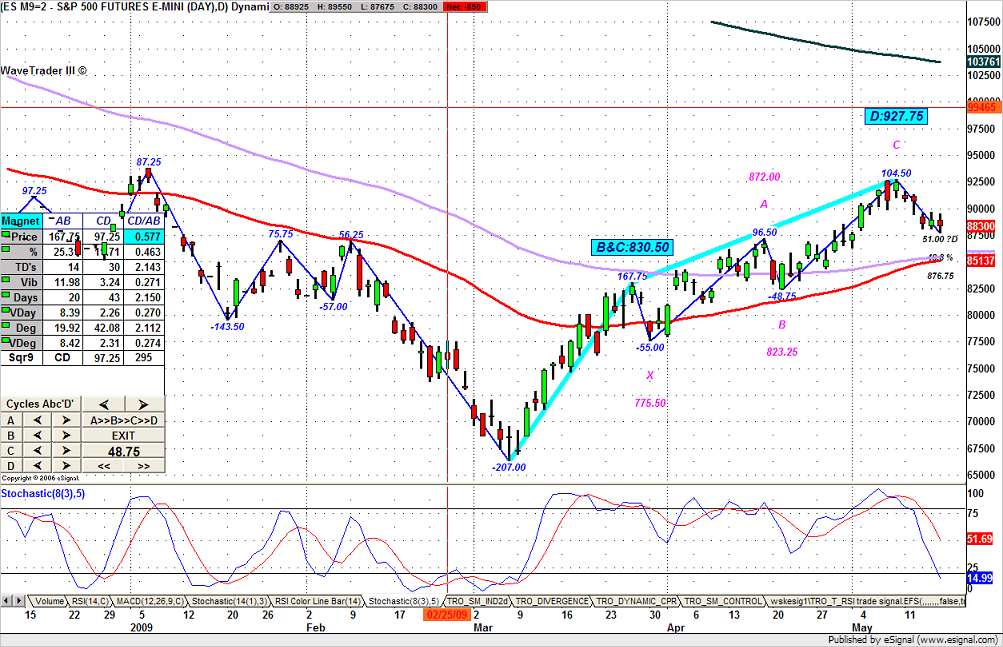Viewport: 1003px width, 647px height.
Task: Click the A>>B>>C>>D button
Action: pos(123,421)
